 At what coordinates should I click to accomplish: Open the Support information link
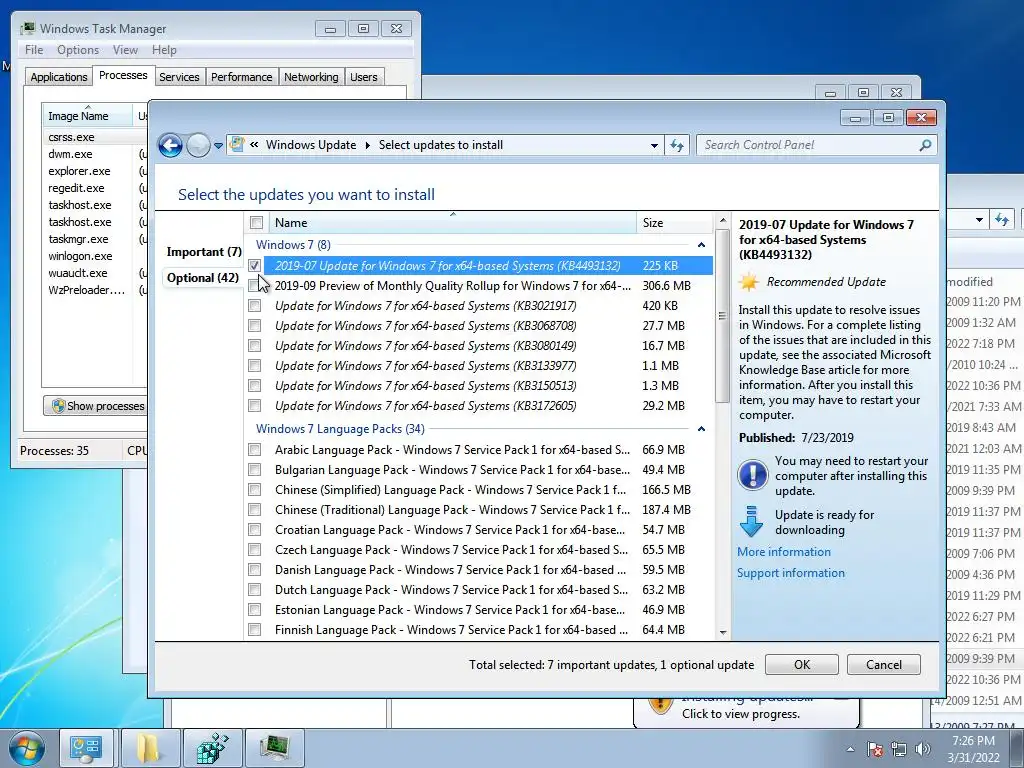(x=791, y=573)
